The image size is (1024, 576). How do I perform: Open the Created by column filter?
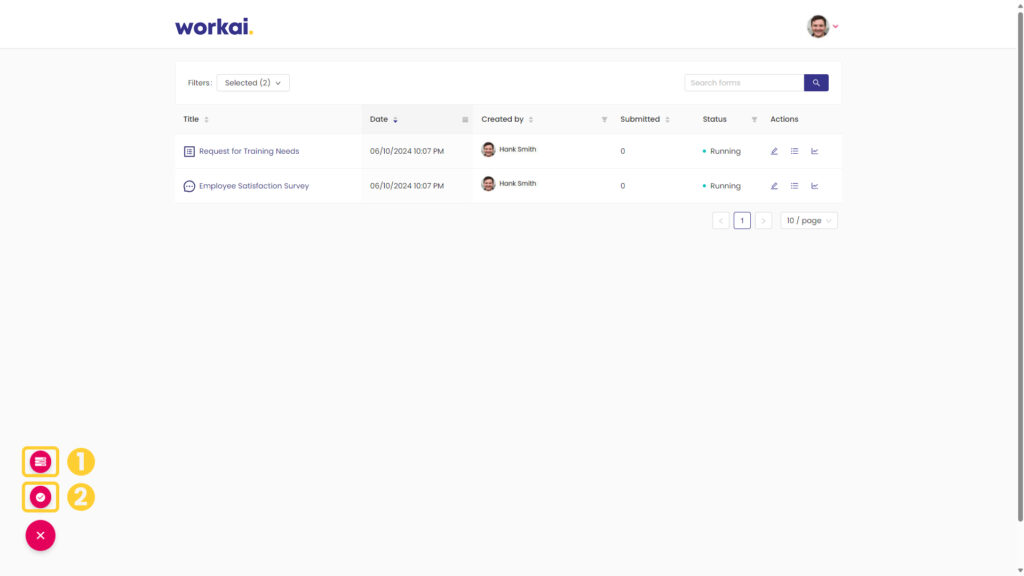(x=604, y=120)
